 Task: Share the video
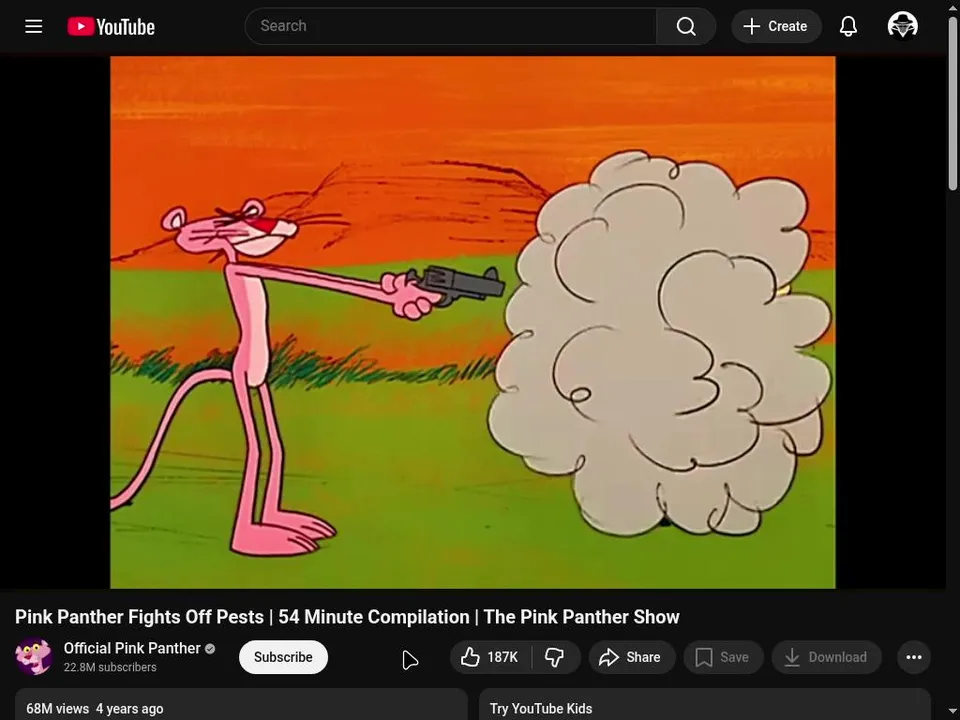(x=632, y=657)
